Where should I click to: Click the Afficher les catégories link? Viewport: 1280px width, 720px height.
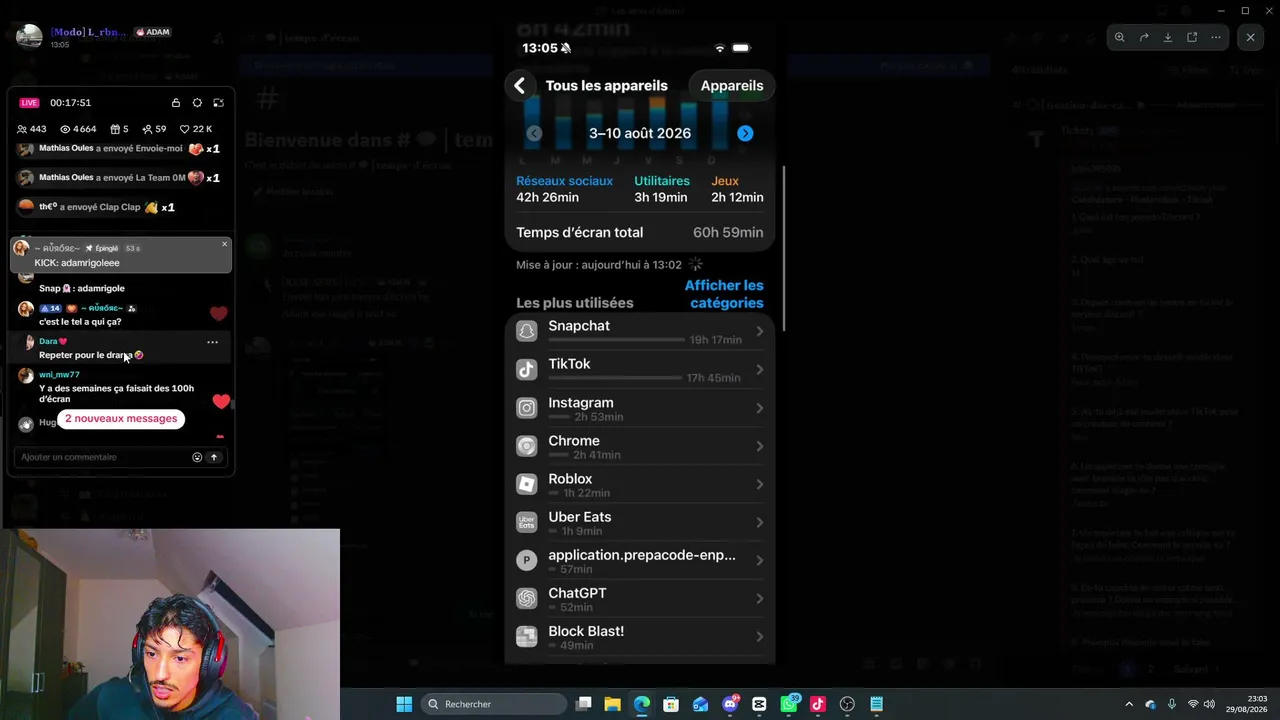(x=724, y=294)
